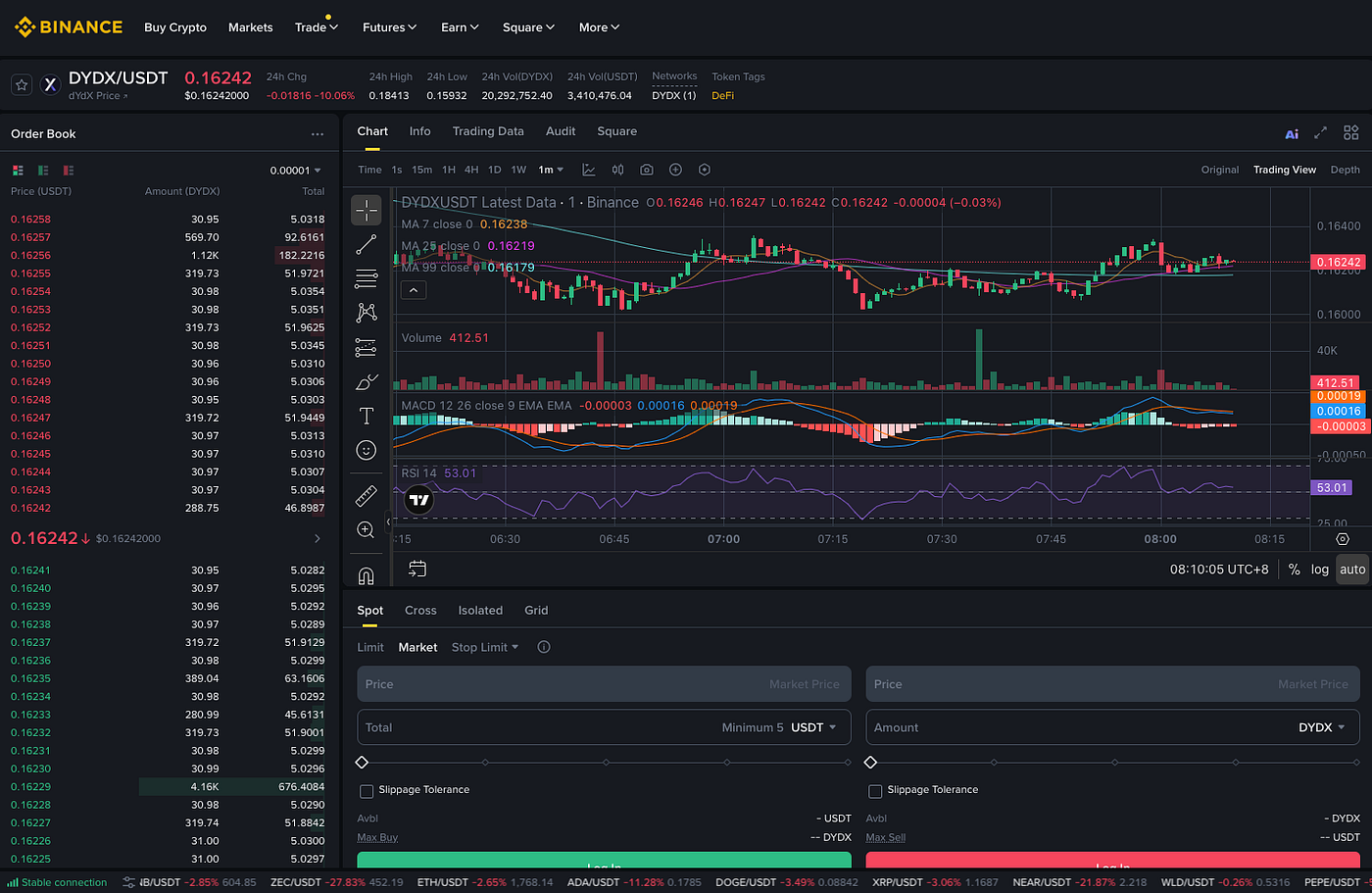Switch to the Info tab
The image size is (1372, 893).
pyautogui.click(x=419, y=131)
